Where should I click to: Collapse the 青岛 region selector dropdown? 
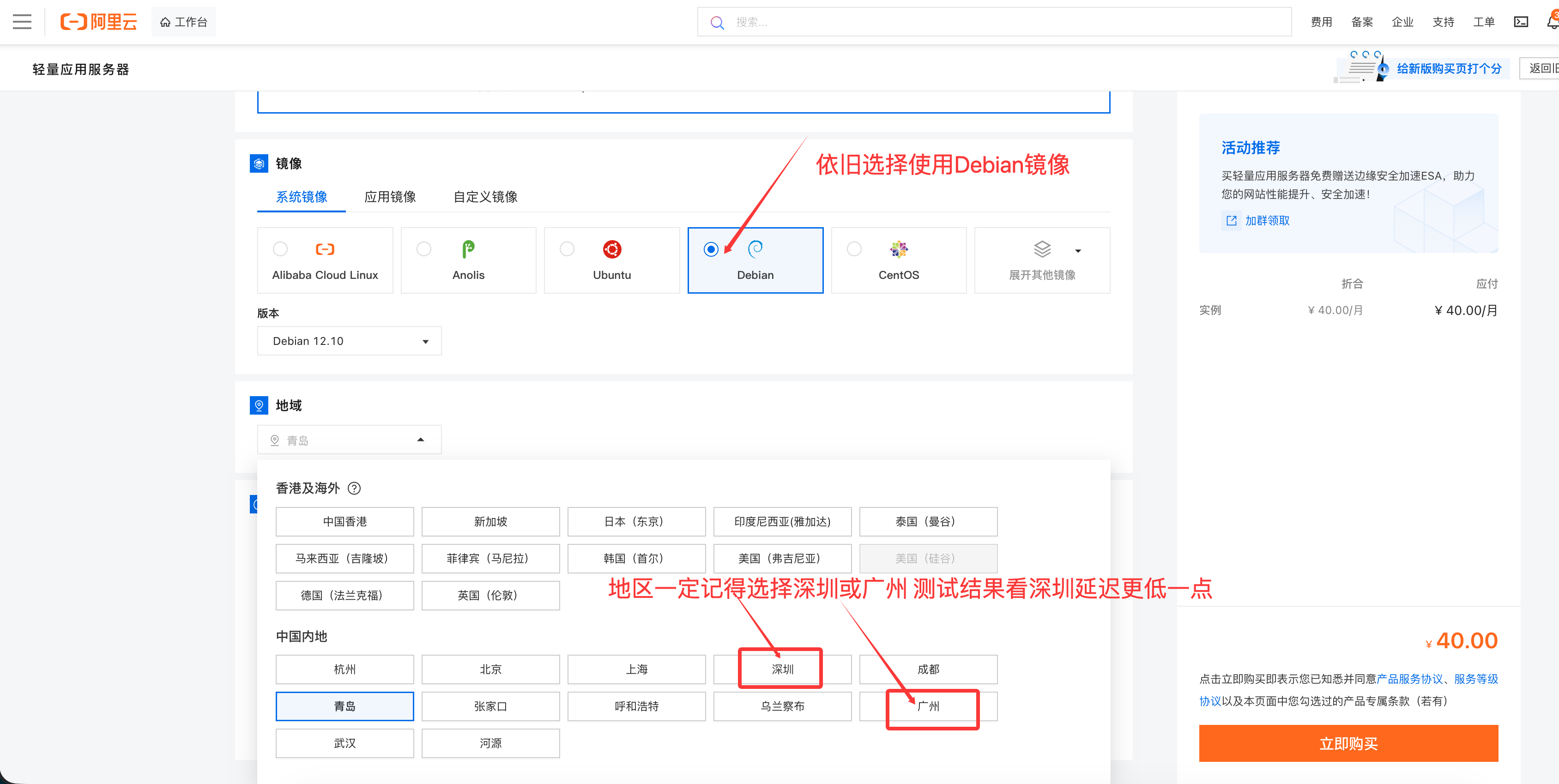click(420, 439)
